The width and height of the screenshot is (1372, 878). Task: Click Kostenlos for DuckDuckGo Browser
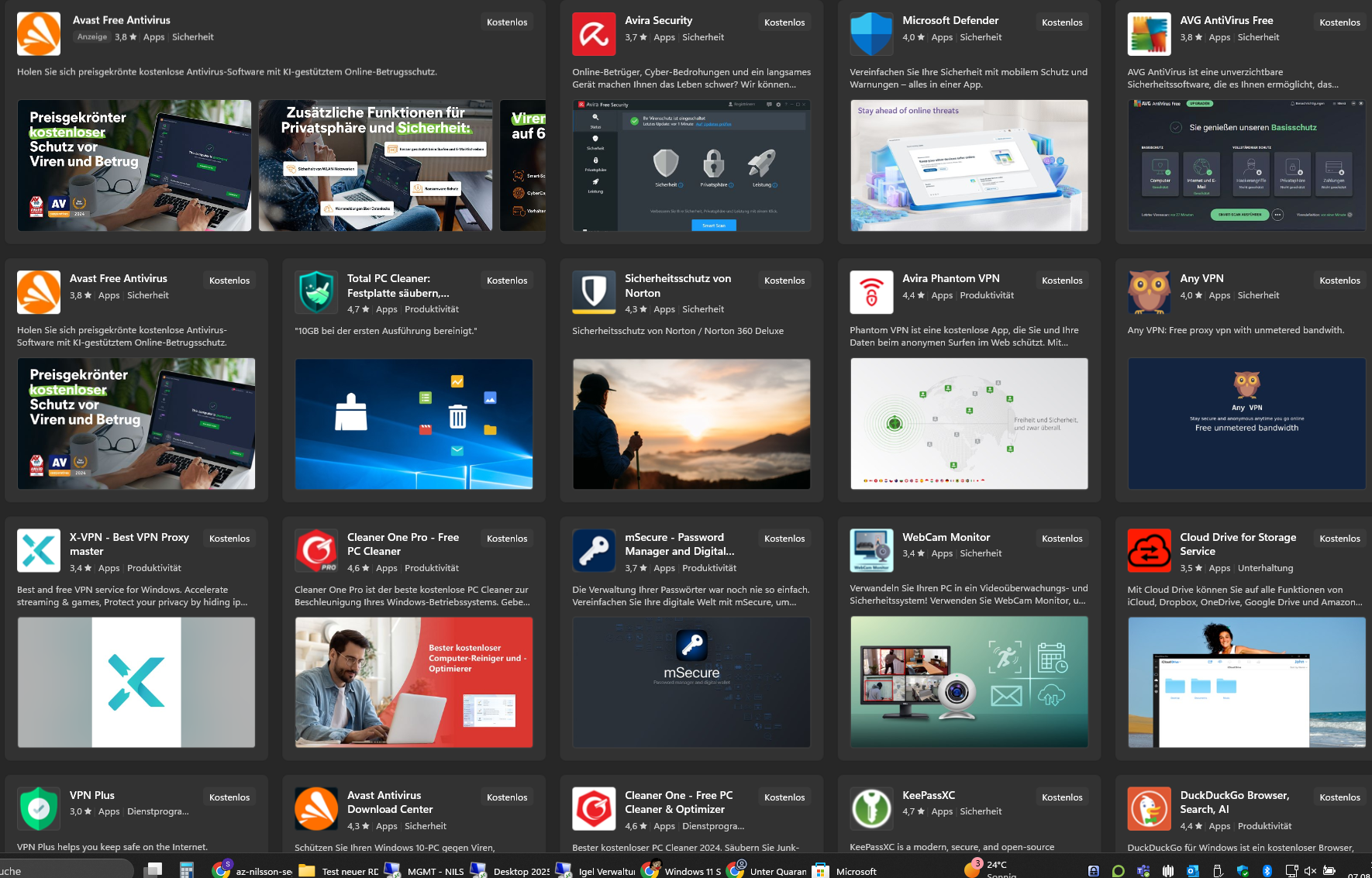pyautogui.click(x=1339, y=797)
